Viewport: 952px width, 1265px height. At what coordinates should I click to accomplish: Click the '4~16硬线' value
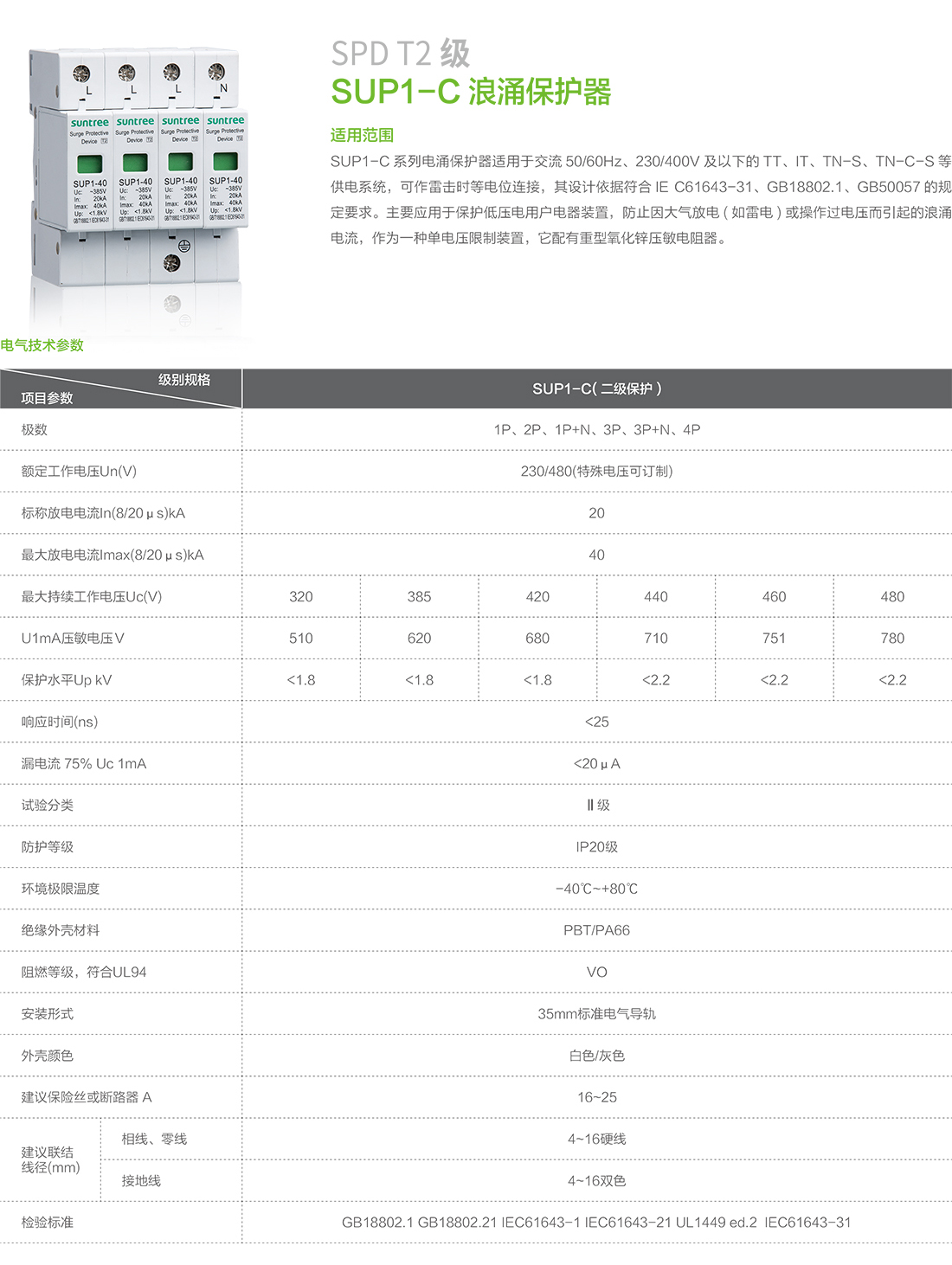[x=597, y=1139]
